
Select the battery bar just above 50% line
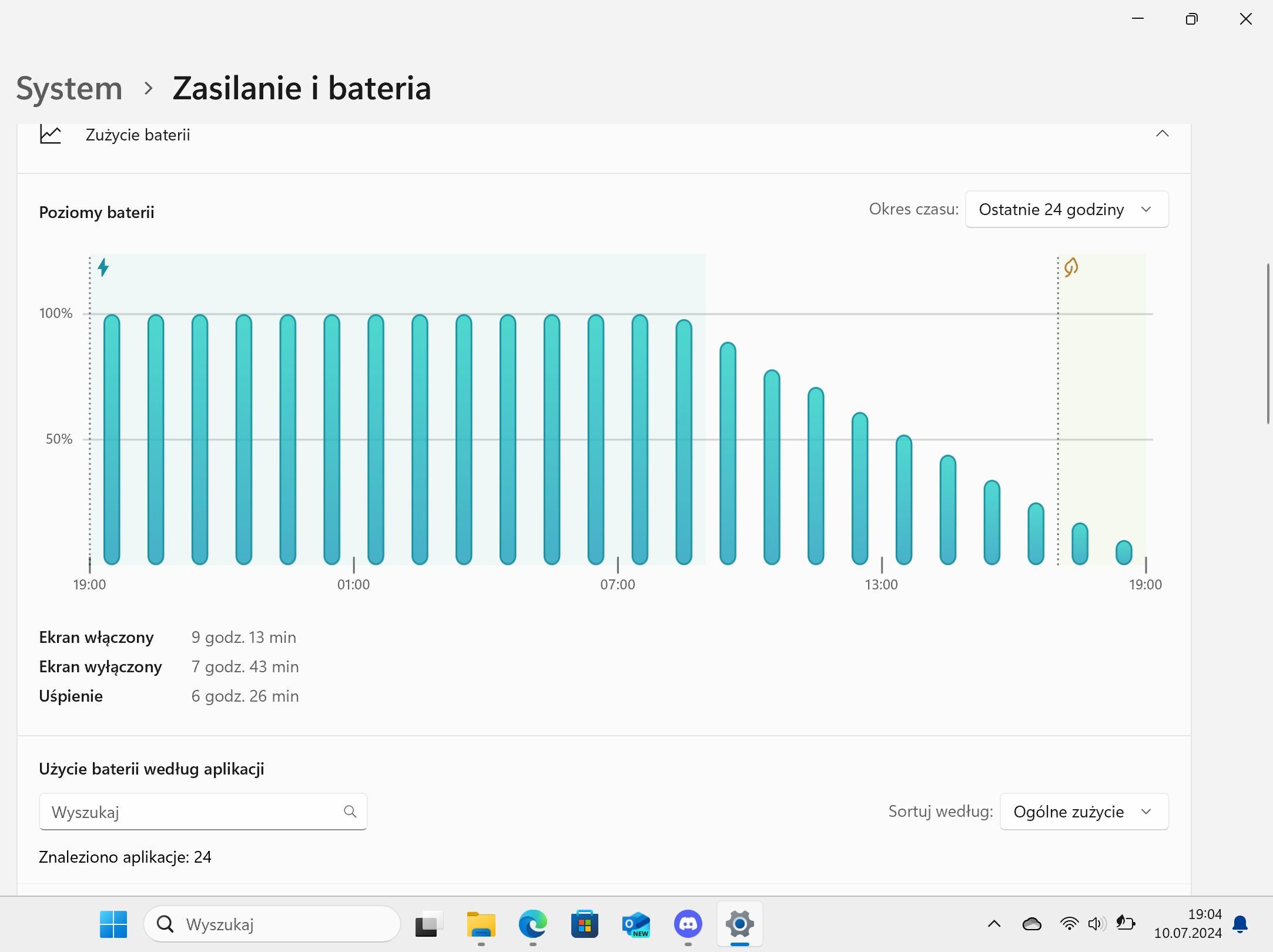(904, 500)
